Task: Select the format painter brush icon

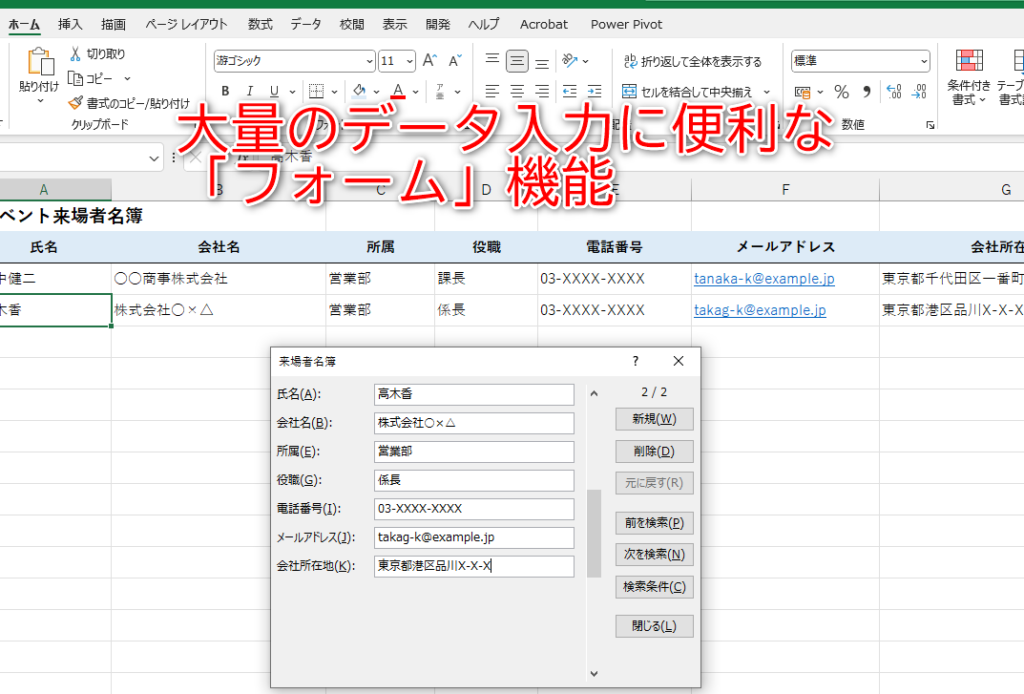Action: (x=76, y=103)
